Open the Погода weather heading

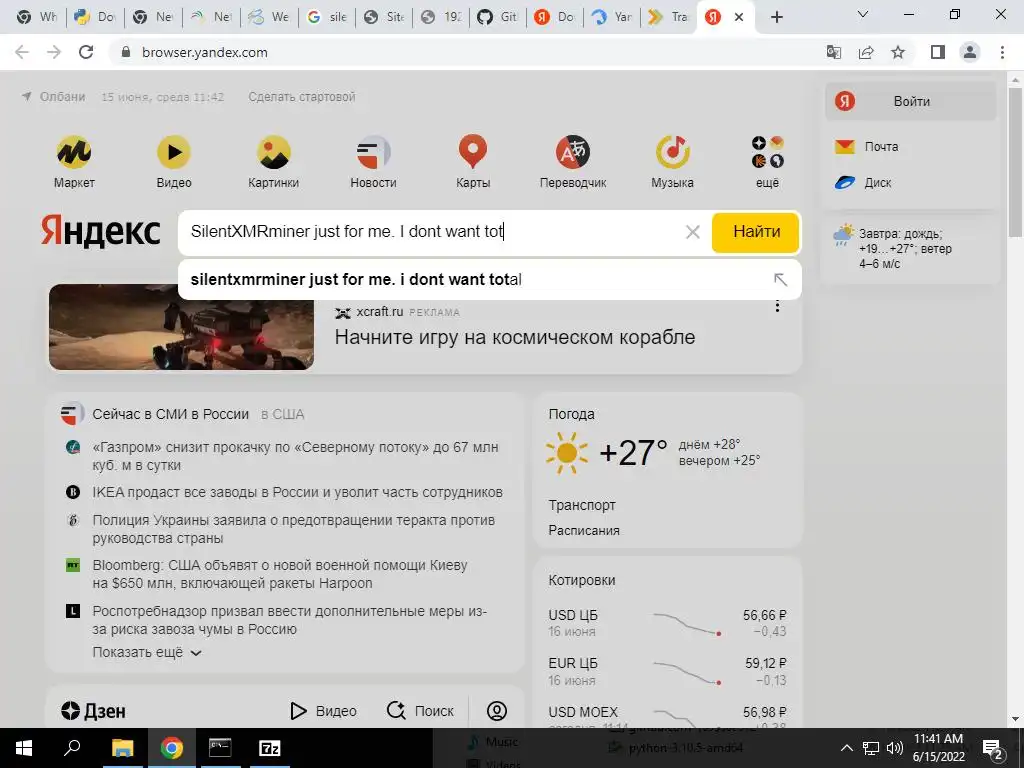(x=571, y=414)
